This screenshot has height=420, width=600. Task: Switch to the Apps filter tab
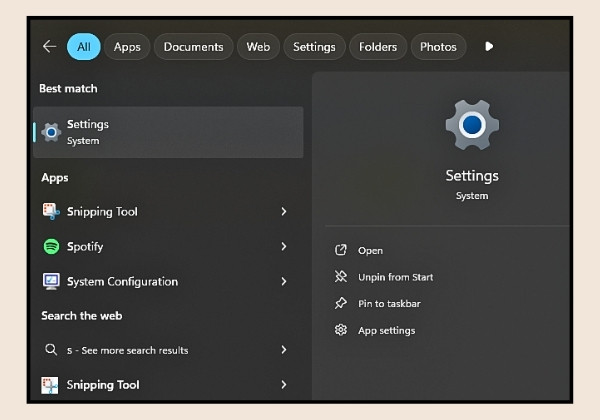[127, 47]
